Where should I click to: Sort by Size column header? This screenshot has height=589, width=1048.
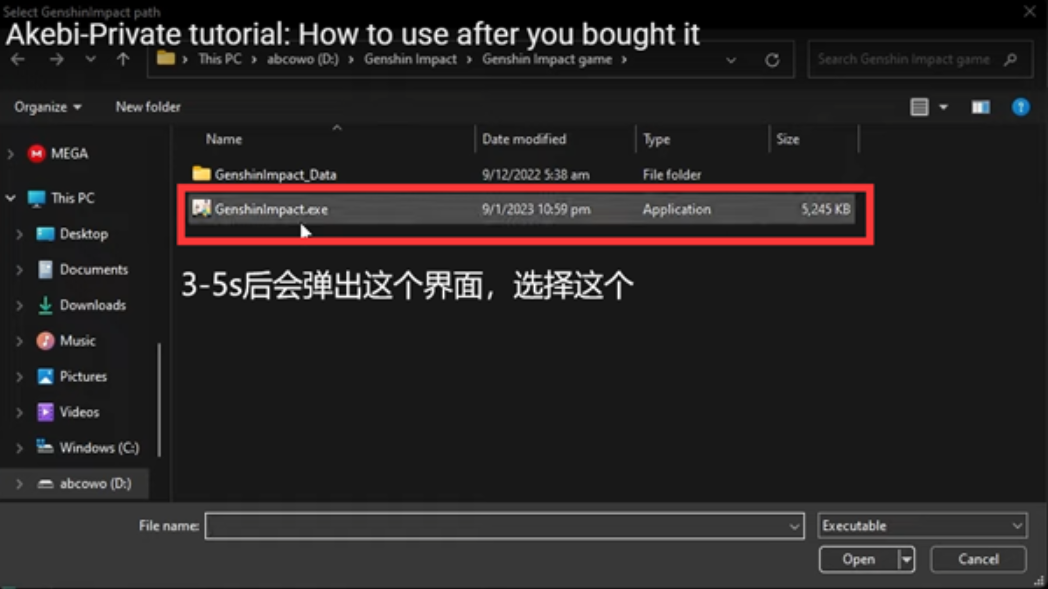tap(787, 139)
